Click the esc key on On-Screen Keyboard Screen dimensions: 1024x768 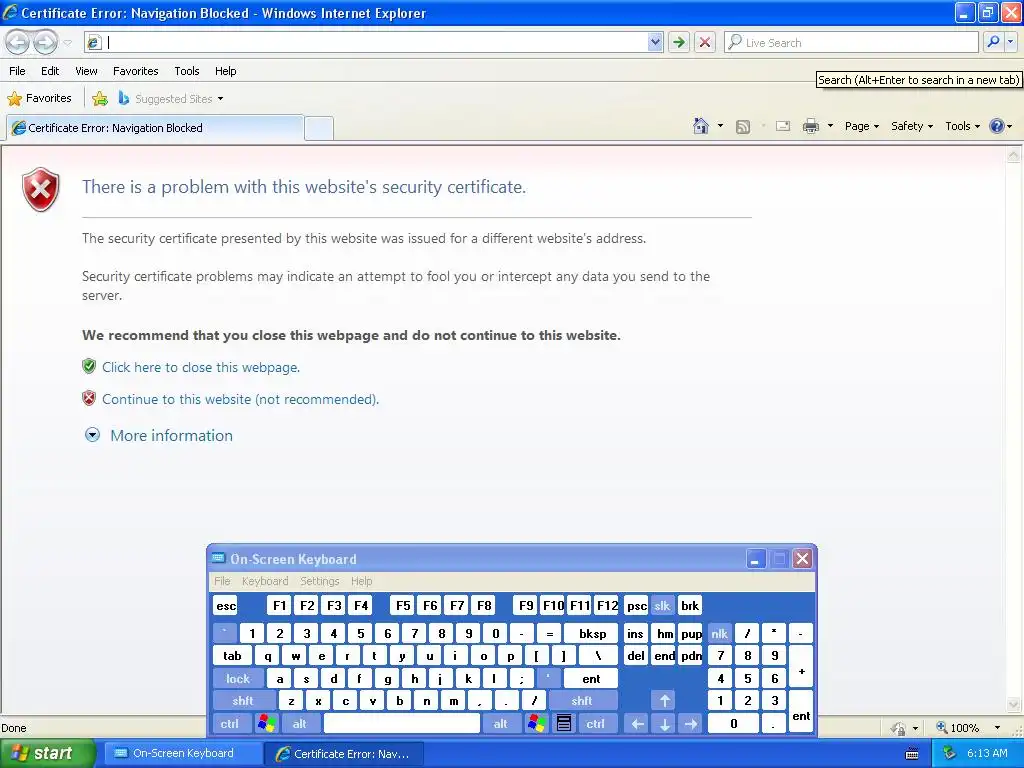[x=226, y=606]
